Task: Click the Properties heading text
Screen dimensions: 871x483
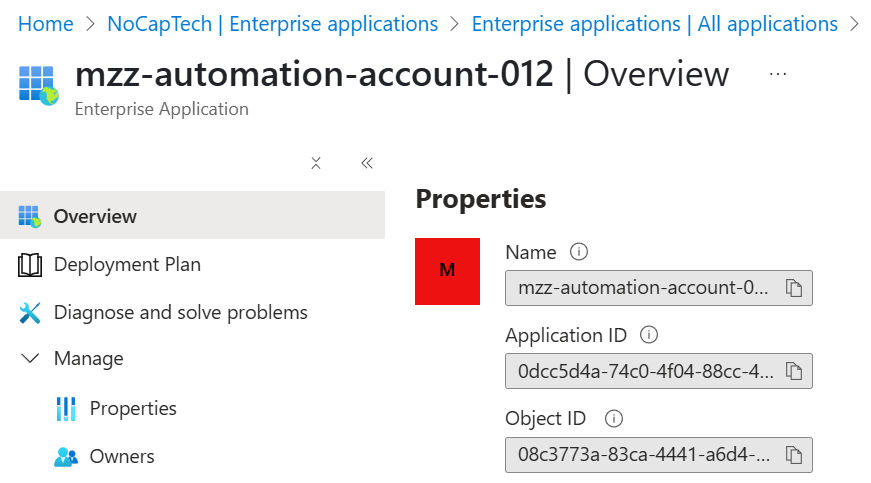Action: [480, 199]
